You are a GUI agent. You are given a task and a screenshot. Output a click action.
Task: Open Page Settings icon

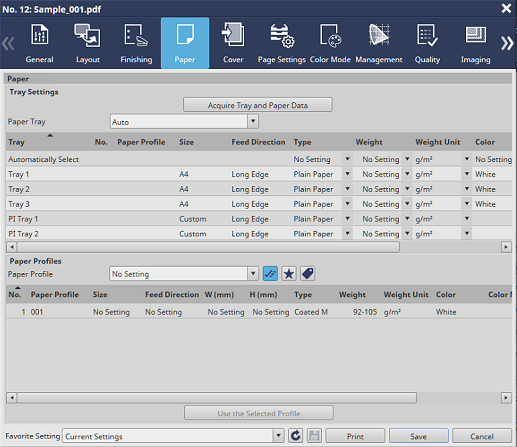coord(282,35)
